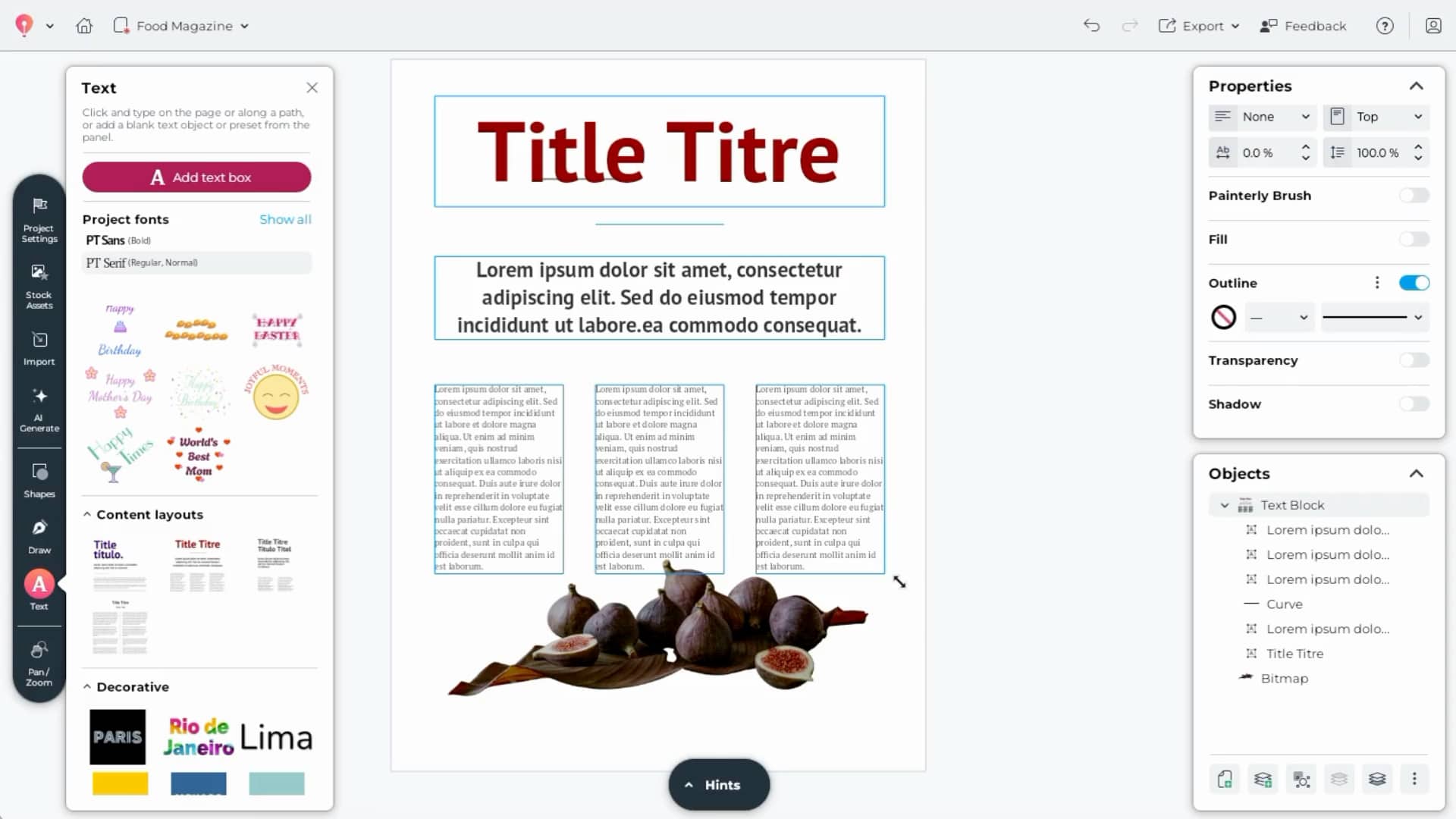Screen dimensions: 1456x819
Task: Click the Undo arrow
Action: (x=1092, y=25)
